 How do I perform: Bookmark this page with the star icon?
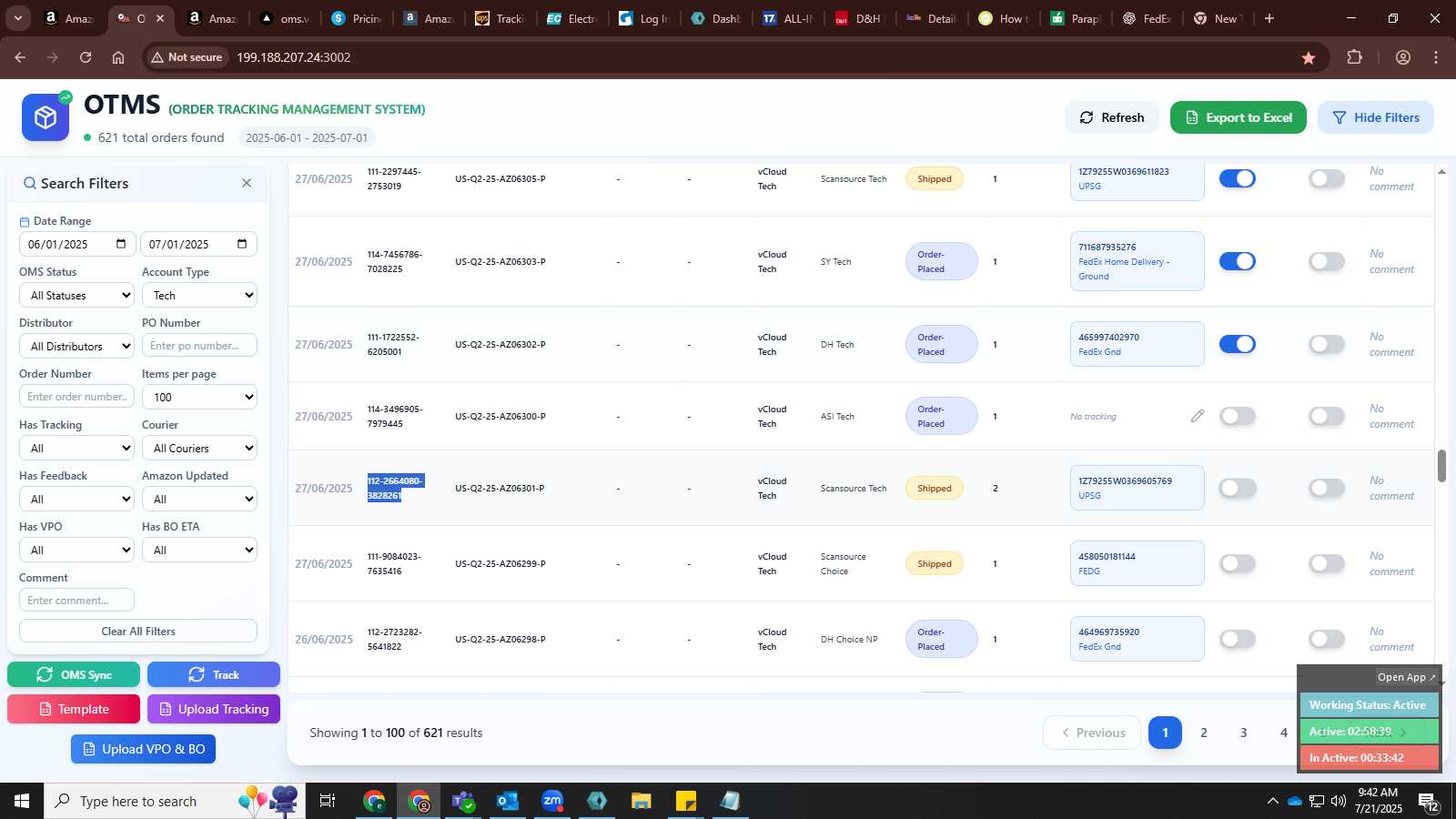[x=1309, y=57]
